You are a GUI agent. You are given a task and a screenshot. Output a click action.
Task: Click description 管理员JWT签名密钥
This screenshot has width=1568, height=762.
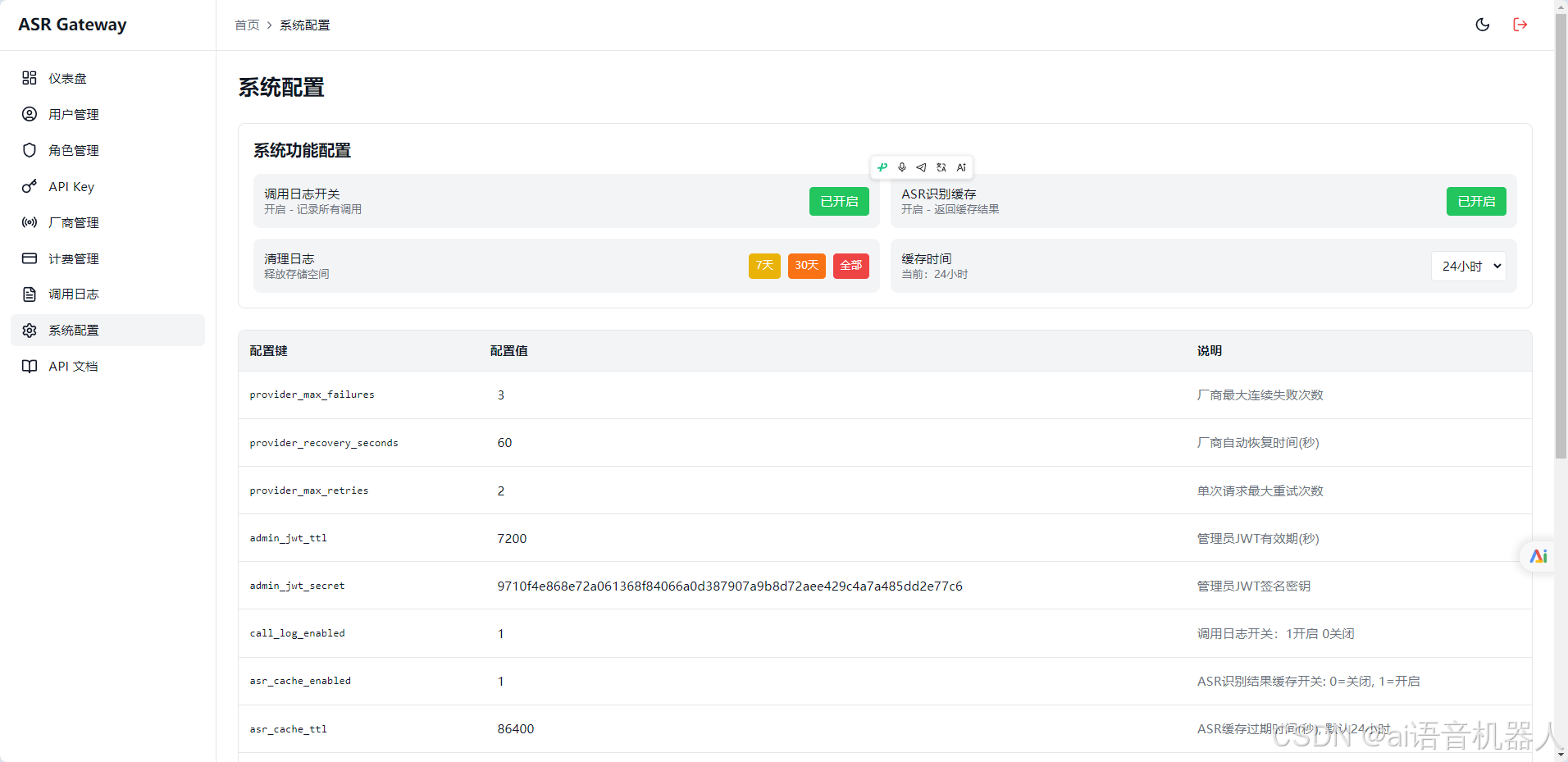(x=1254, y=586)
